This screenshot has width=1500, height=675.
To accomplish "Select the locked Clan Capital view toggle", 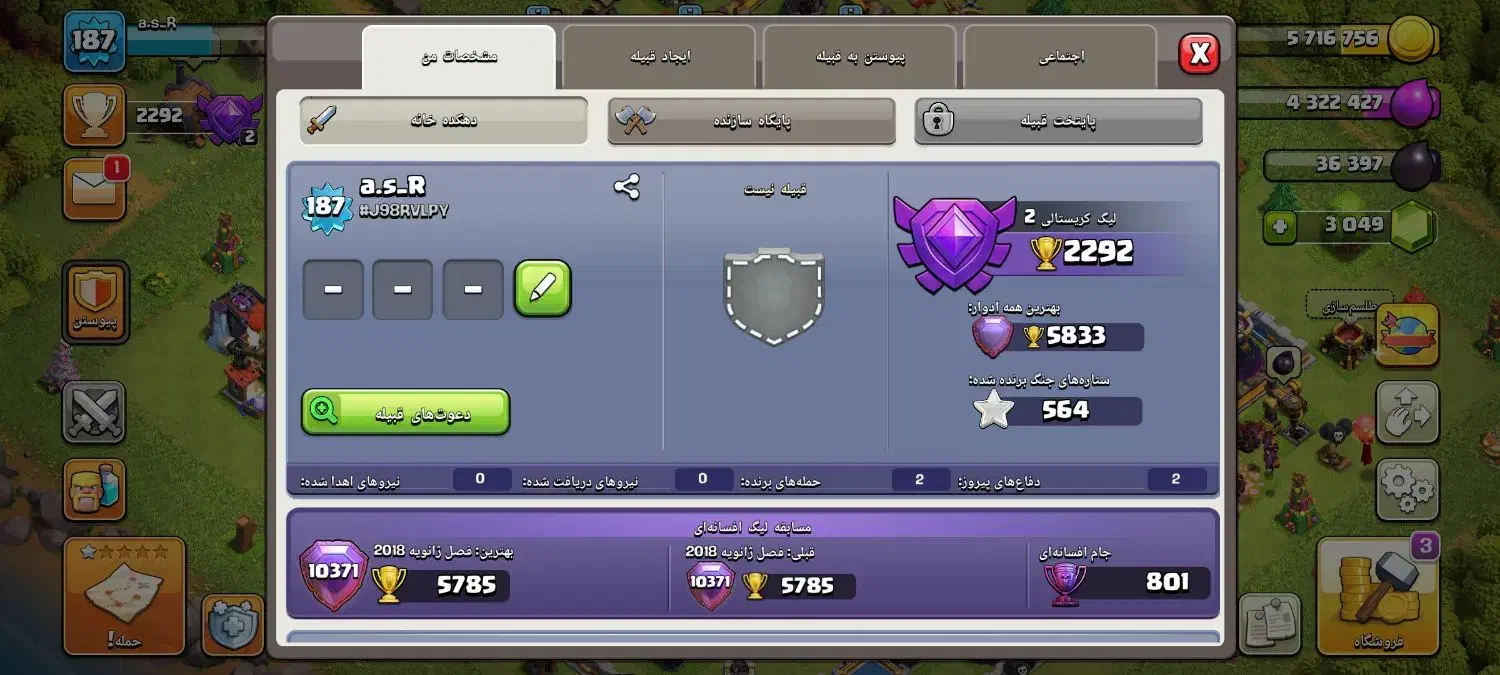I will coord(1058,120).
